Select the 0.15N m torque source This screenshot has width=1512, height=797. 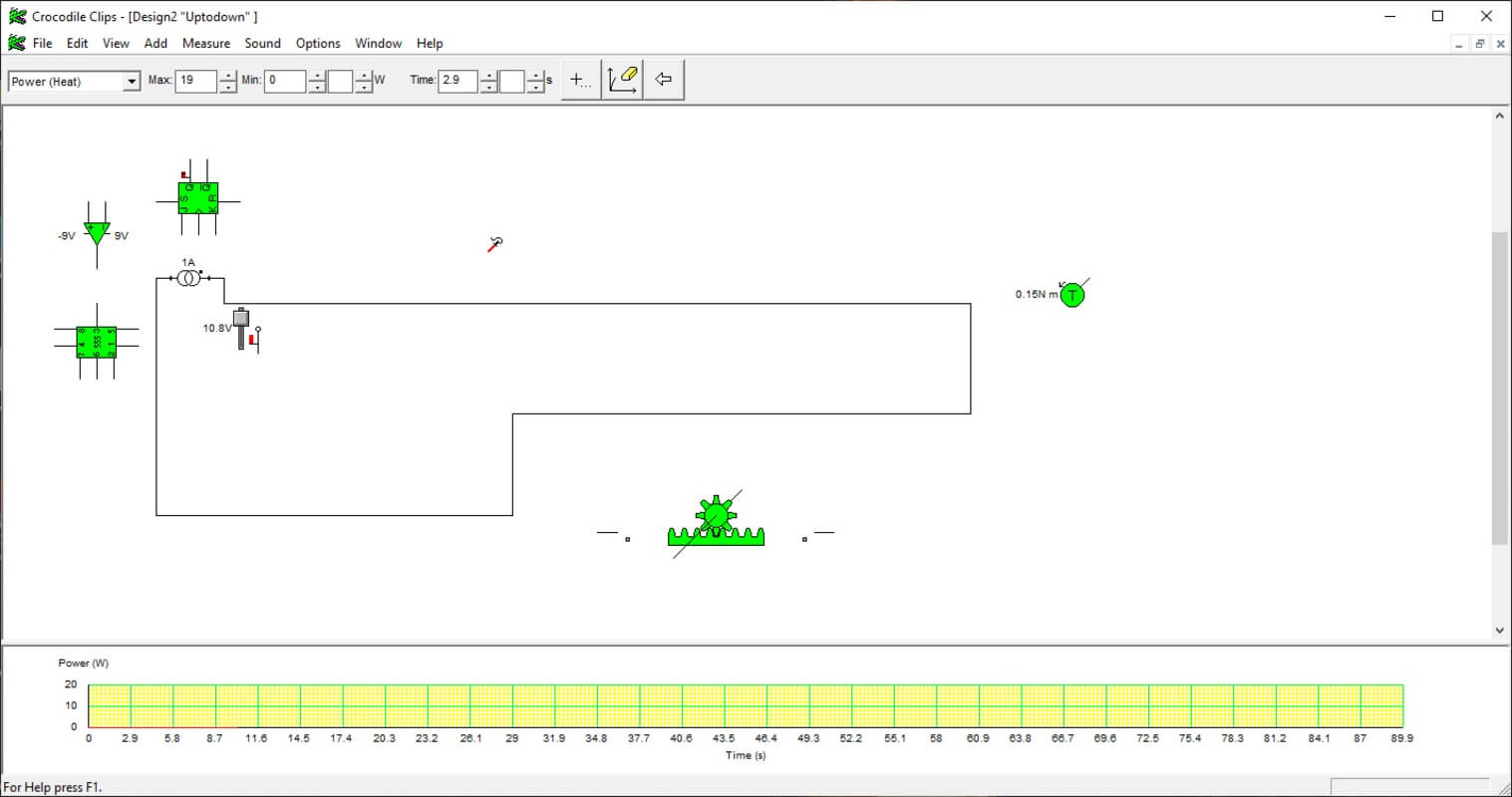coord(1071,295)
